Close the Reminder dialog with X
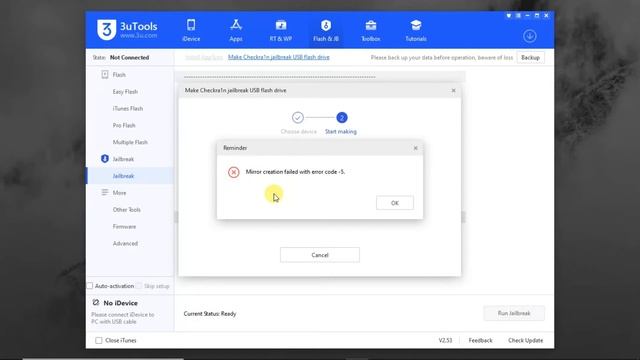This screenshot has width=640, height=360. click(x=416, y=148)
